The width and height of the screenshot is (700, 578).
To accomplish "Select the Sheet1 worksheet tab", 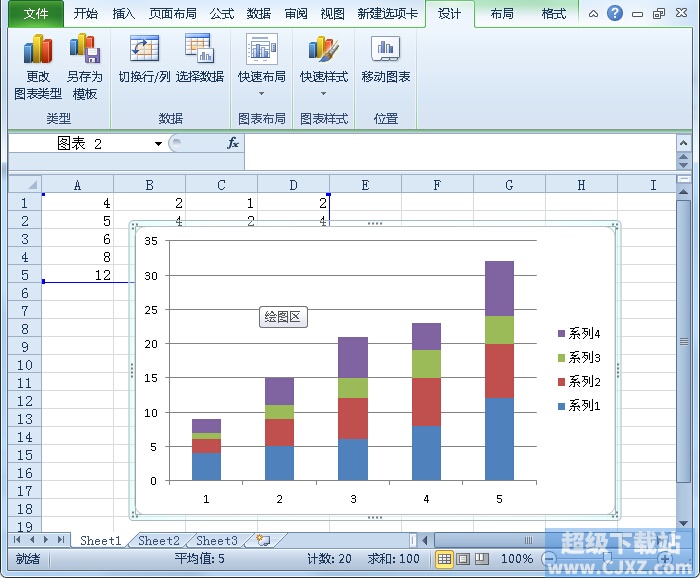I will click(x=101, y=541).
